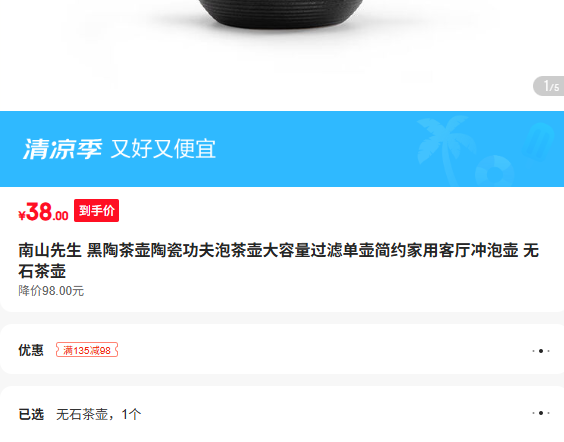Screen dimensions: 564x442
Task: Click the swim ring graphic on banner
Action: tap(494, 172)
